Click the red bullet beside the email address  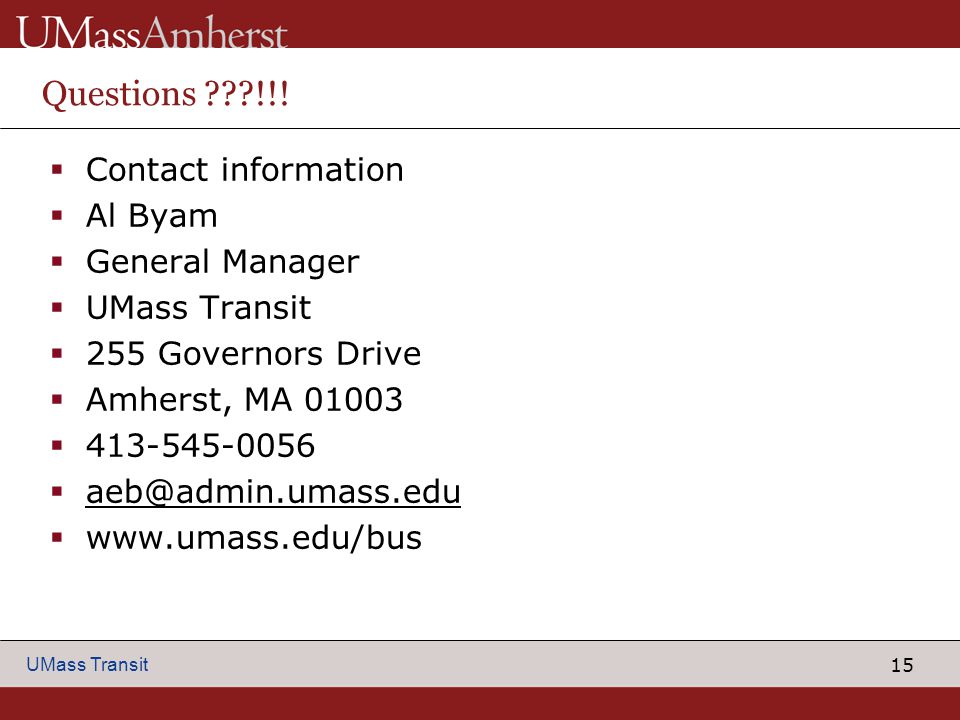pos(58,491)
